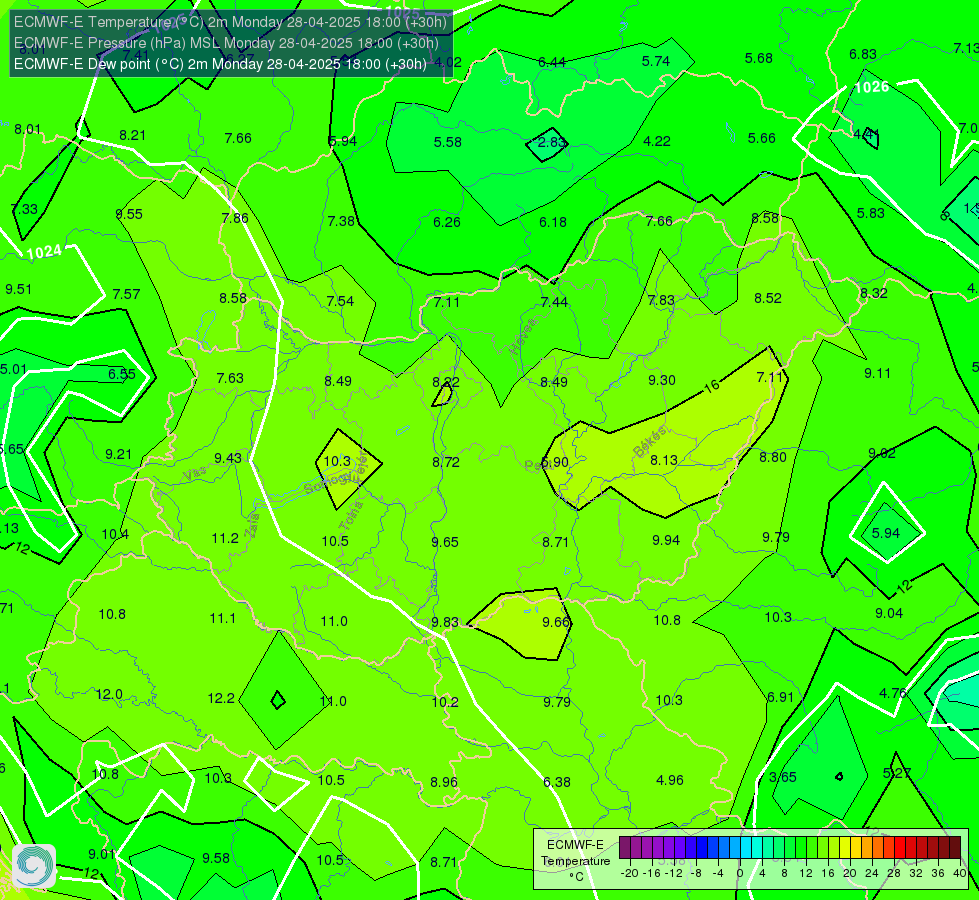Click the 7.44 dew point value
This screenshot has width=979, height=900.
point(554,302)
